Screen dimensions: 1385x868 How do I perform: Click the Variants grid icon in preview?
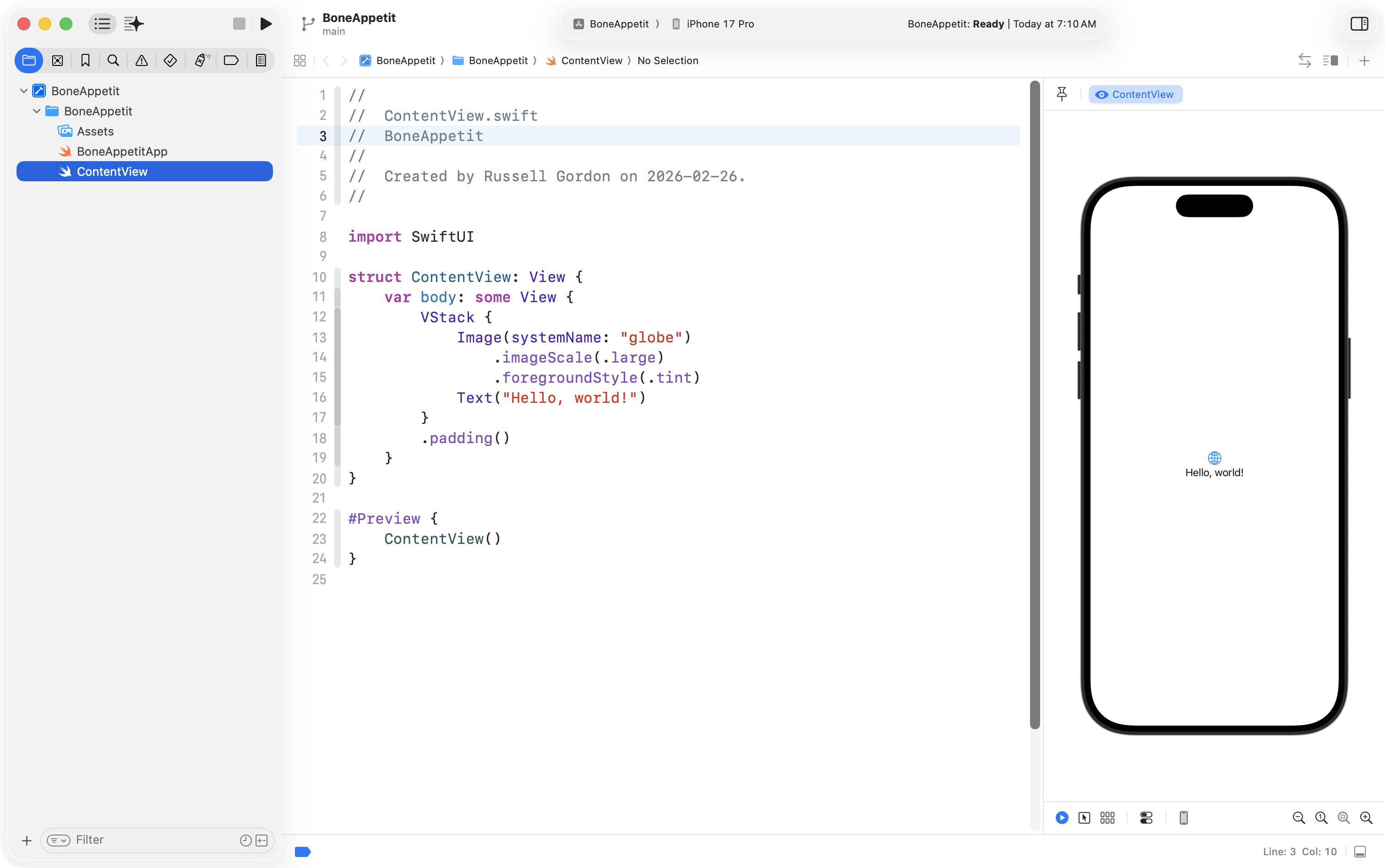point(1107,818)
